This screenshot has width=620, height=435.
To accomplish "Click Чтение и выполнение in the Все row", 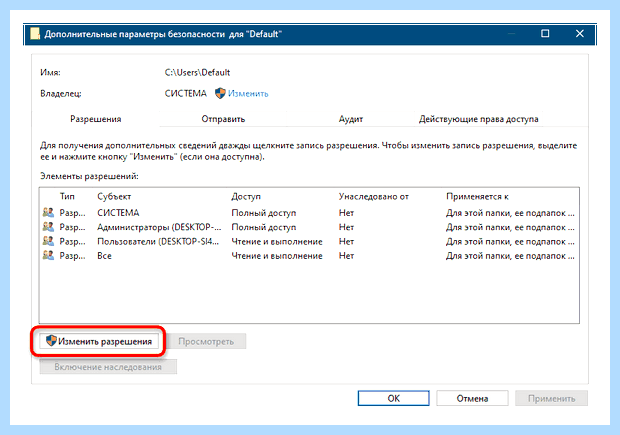I will (277, 256).
